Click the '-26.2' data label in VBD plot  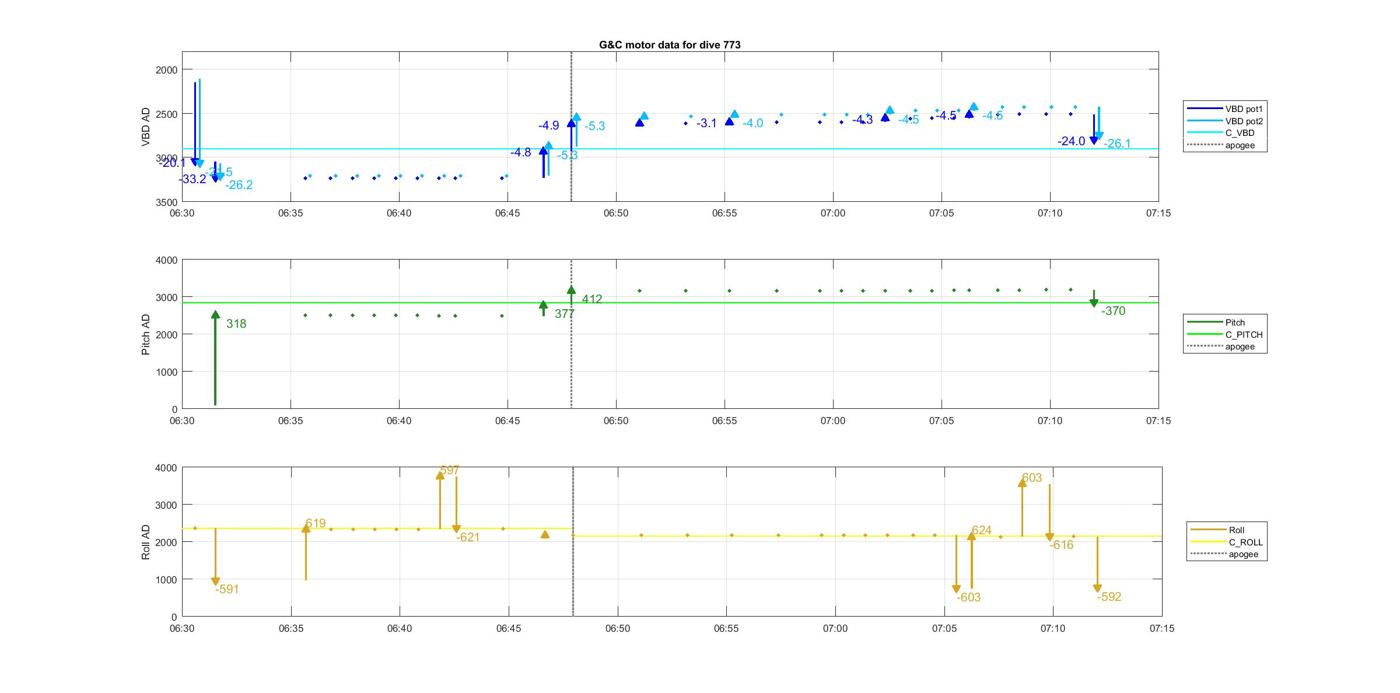coord(239,185)
